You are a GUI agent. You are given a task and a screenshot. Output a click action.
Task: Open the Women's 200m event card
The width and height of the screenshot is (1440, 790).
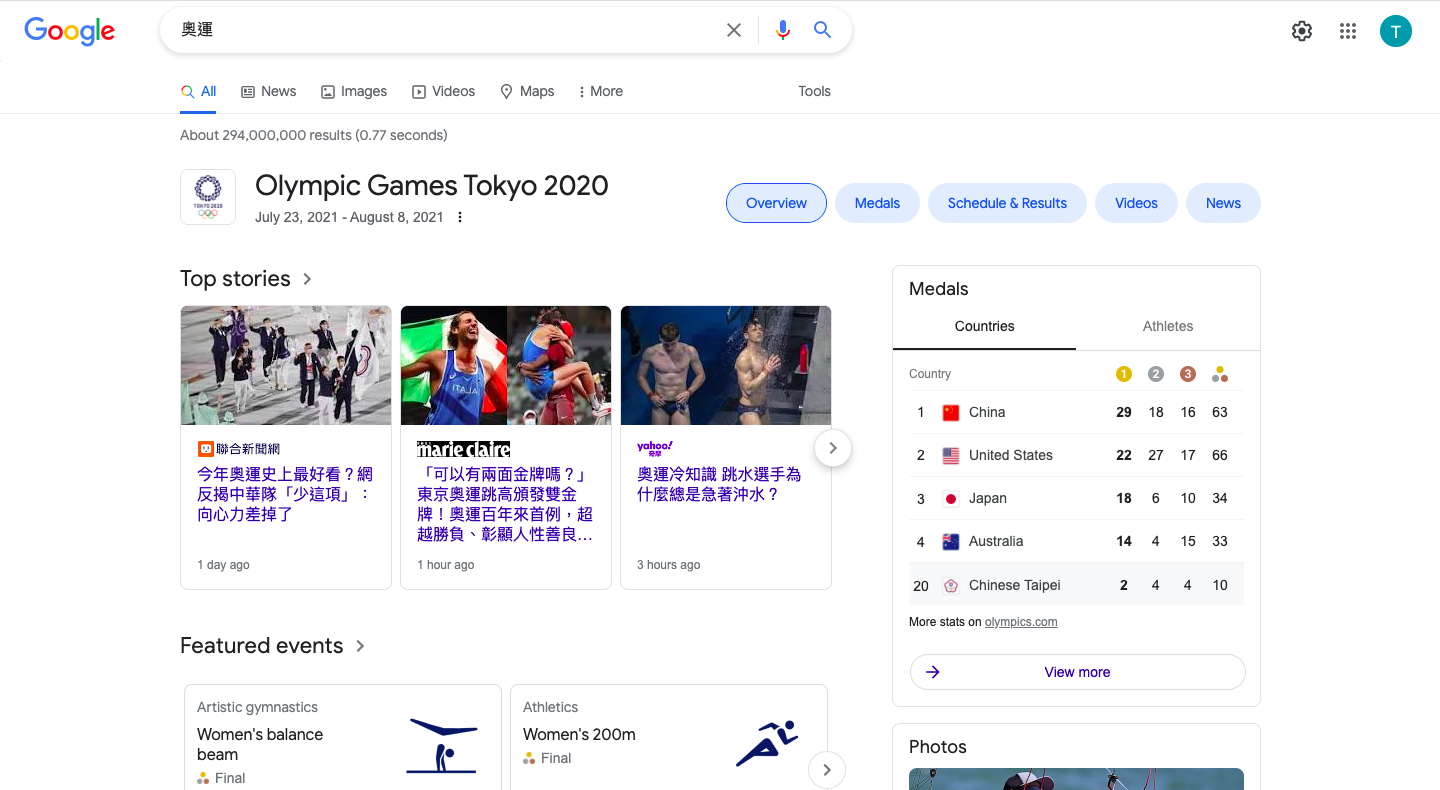coord(669,738)
